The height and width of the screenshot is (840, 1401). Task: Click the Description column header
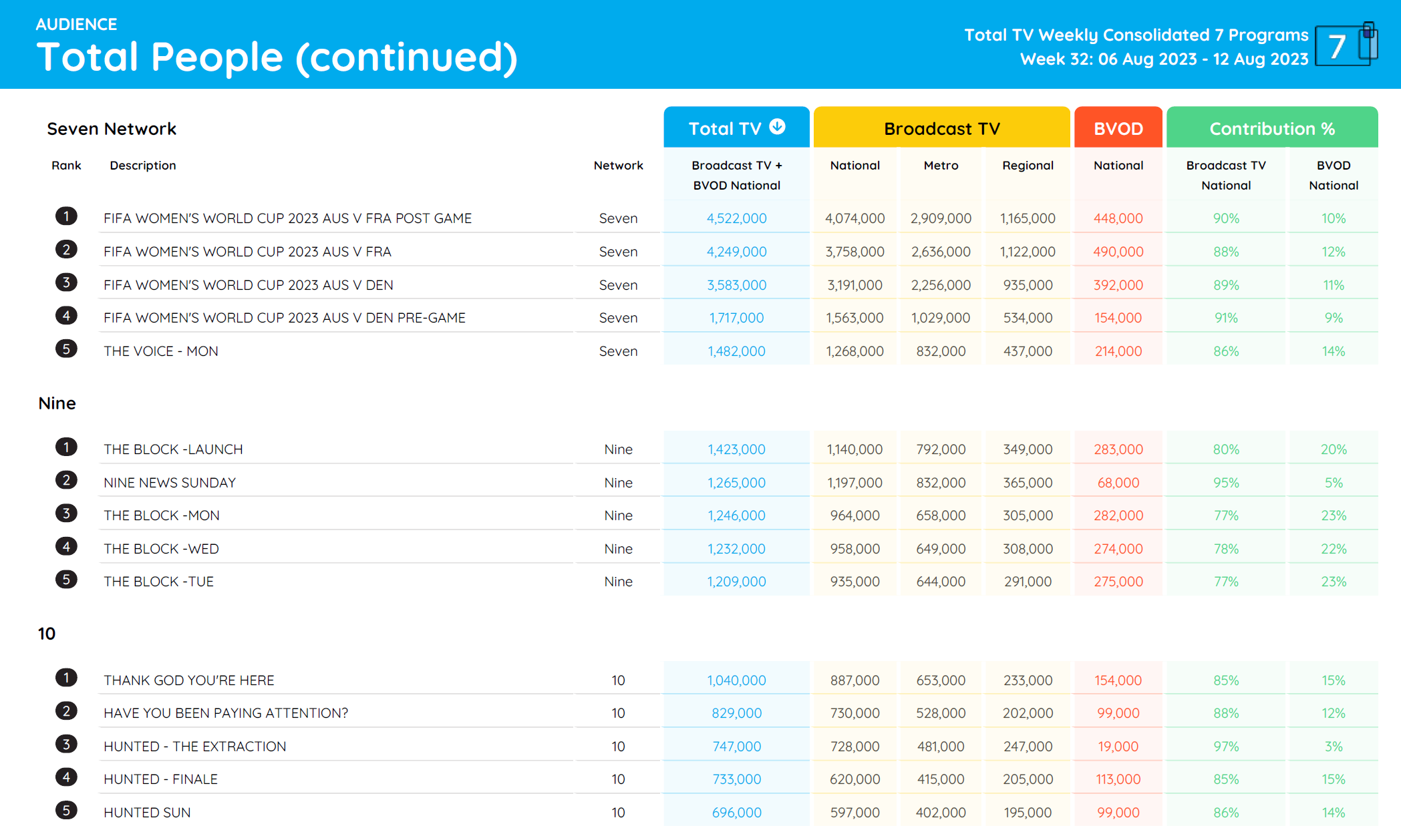(x=142, y=165)
